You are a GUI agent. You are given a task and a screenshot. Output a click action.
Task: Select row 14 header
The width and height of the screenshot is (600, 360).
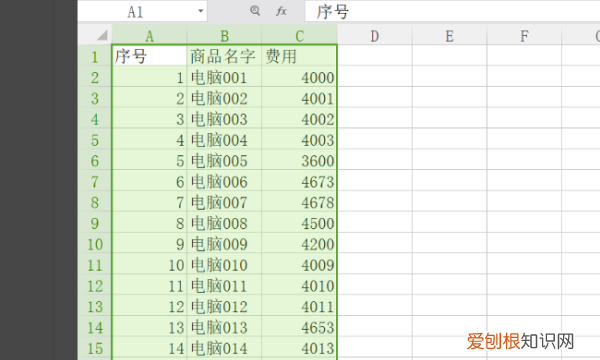(x=95, y=327)
